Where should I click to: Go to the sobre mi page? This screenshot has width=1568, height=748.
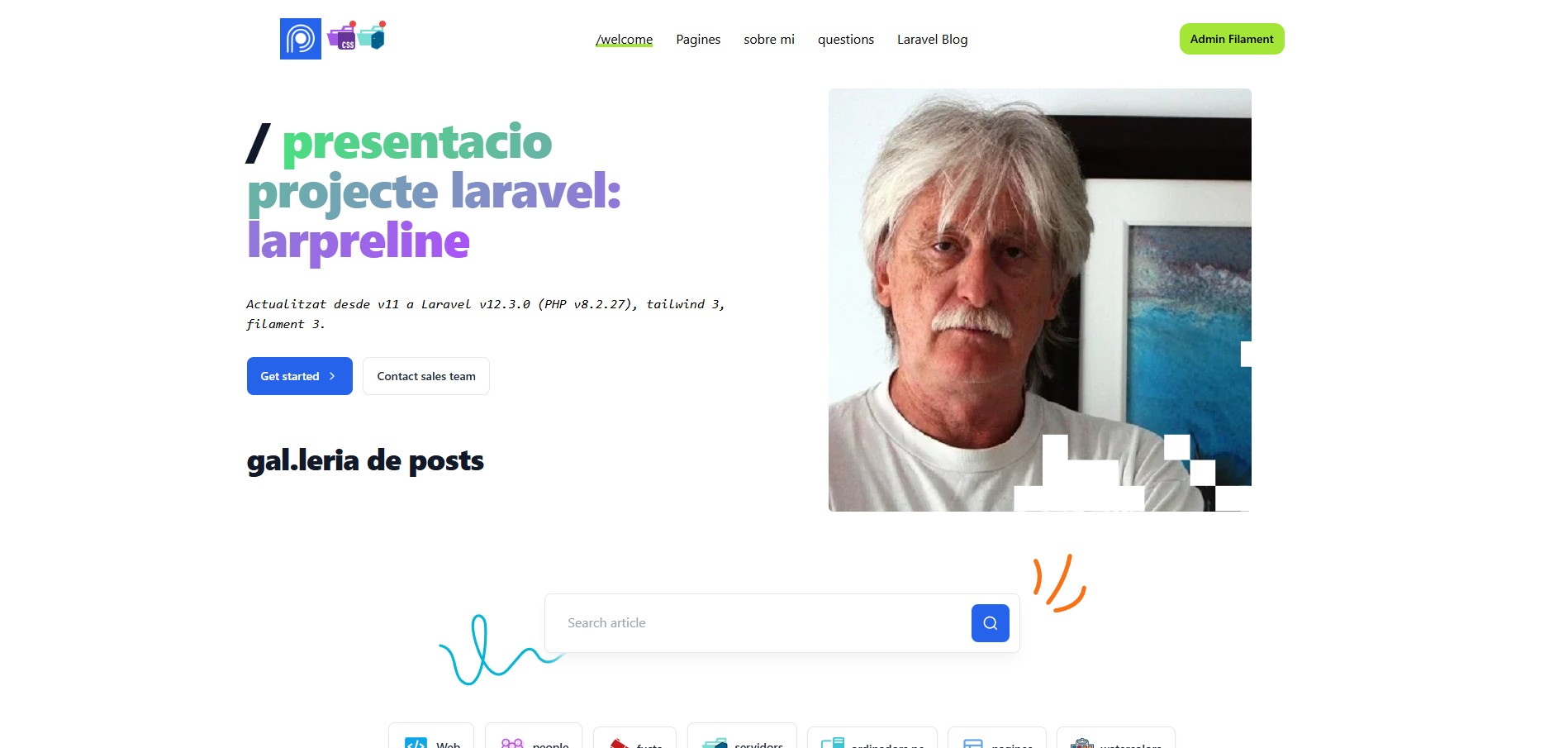click(769, 40)
